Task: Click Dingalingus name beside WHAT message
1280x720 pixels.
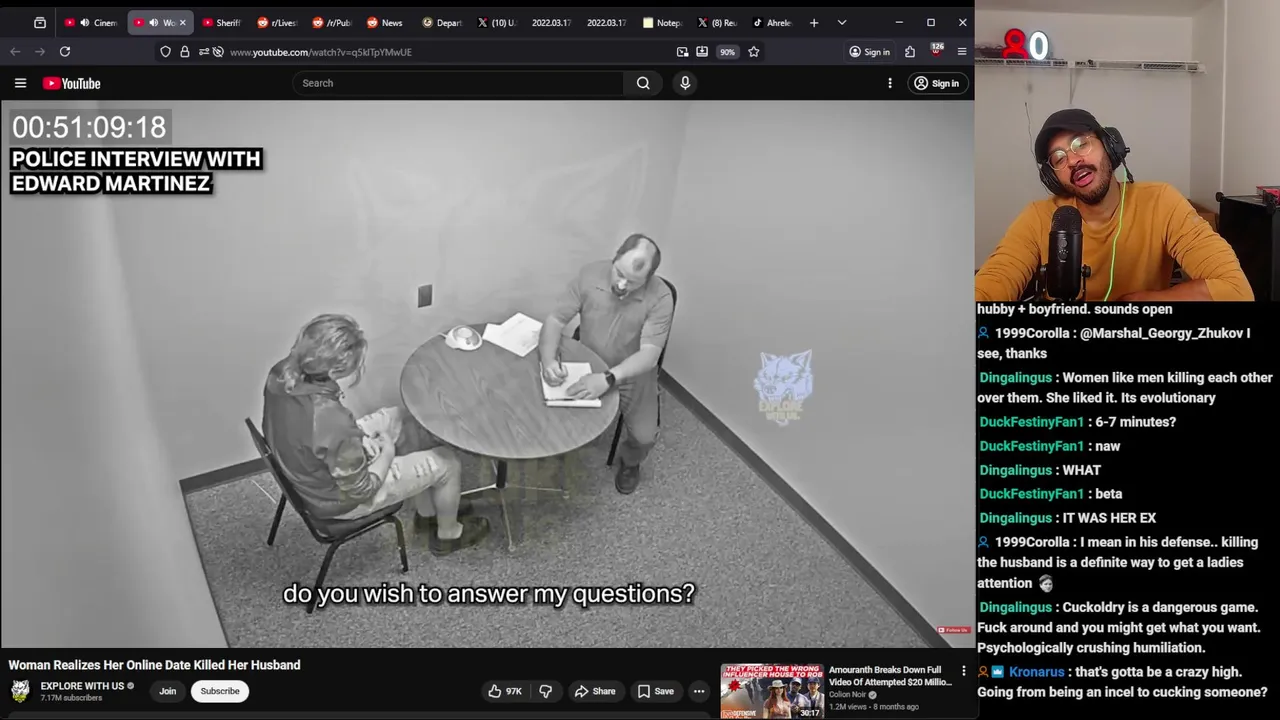Action: [1015, 470]
